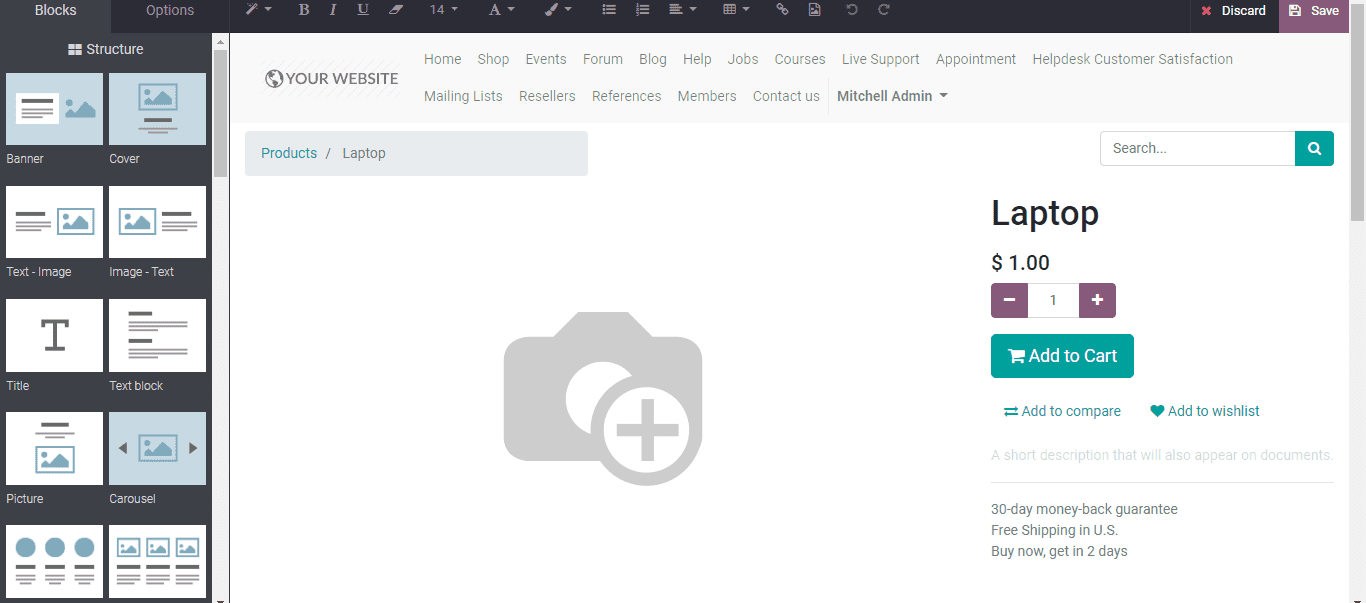Open the paintbrush color picker dropdown
This screenshot has height=603, width=1366.
pyautogui.click(x=558, y=10)
